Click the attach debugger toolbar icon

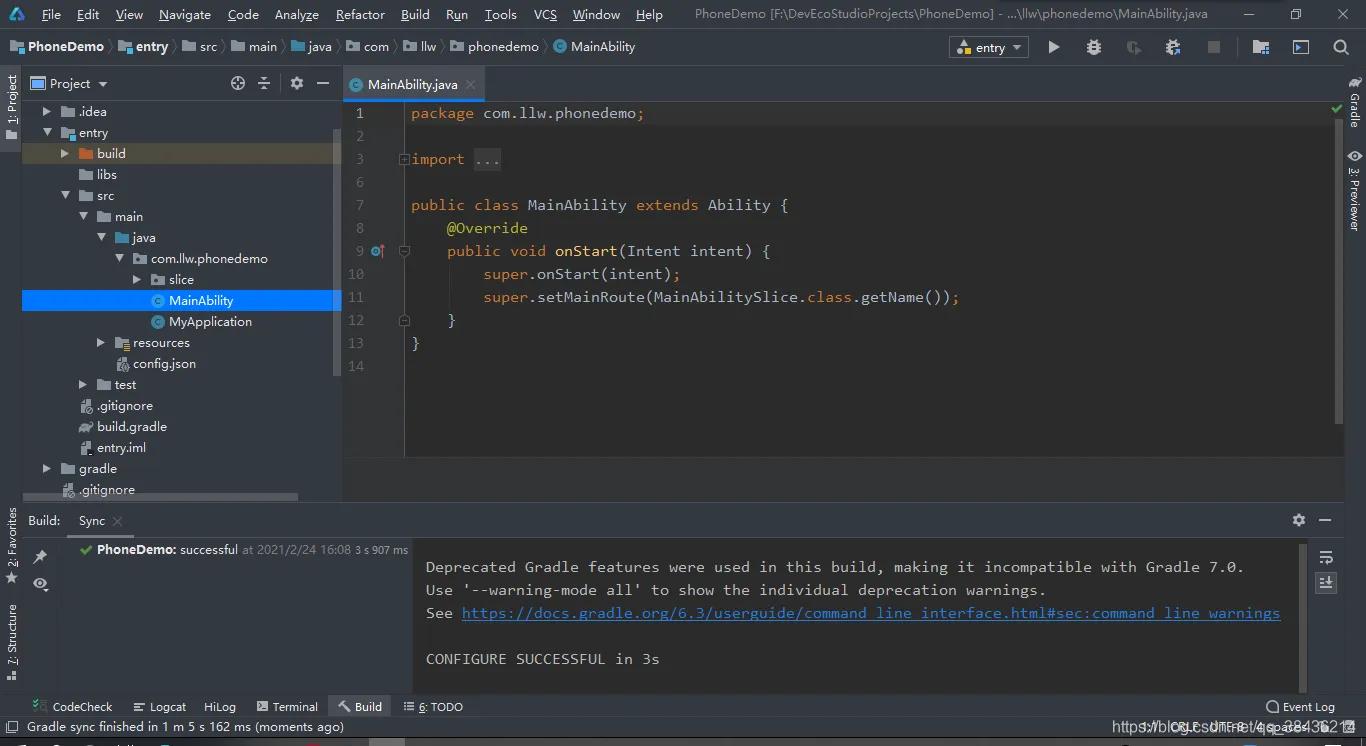(x=1173, y=47)
